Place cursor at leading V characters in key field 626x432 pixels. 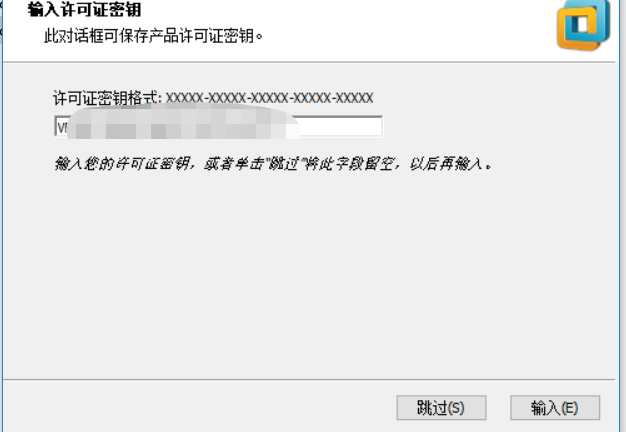click(62, 128)
